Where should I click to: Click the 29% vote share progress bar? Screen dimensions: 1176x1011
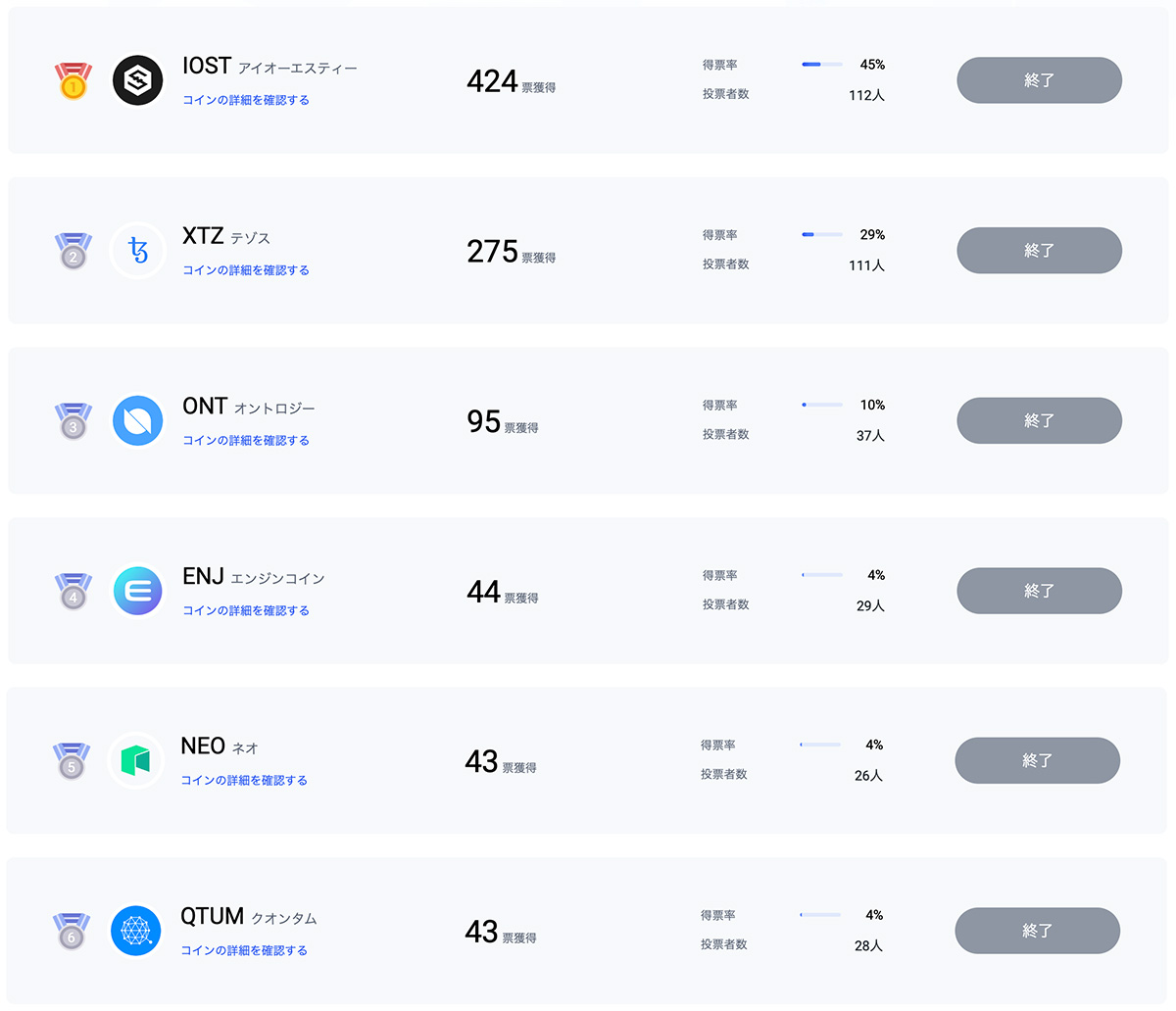pyautogui.click(x=822, y=235)
